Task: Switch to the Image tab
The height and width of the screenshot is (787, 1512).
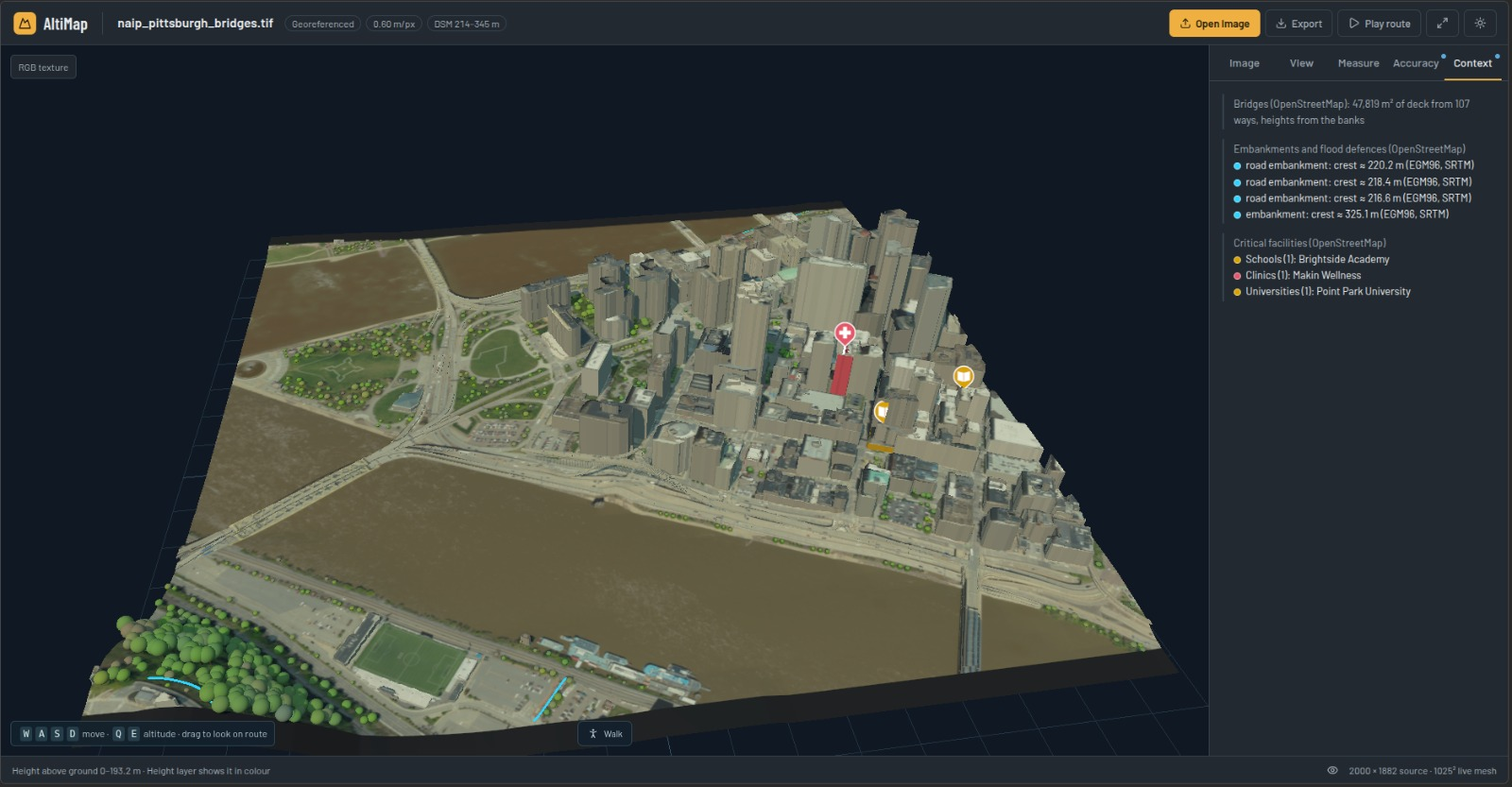Action: [x=1244, y=63]
